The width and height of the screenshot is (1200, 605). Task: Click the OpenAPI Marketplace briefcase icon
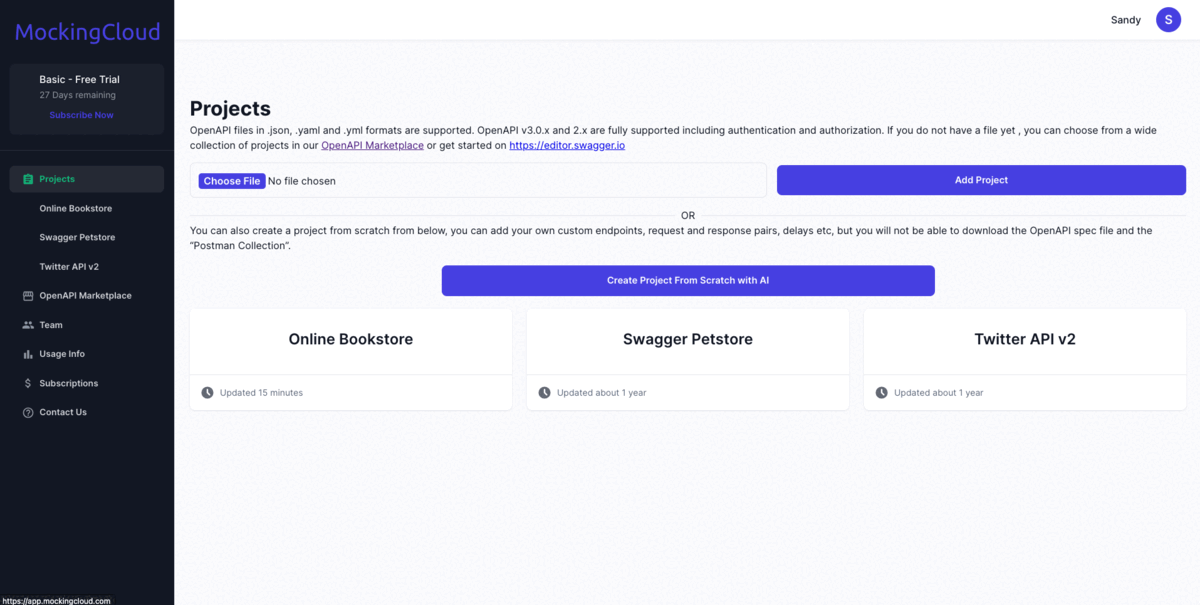pos(28,296)
